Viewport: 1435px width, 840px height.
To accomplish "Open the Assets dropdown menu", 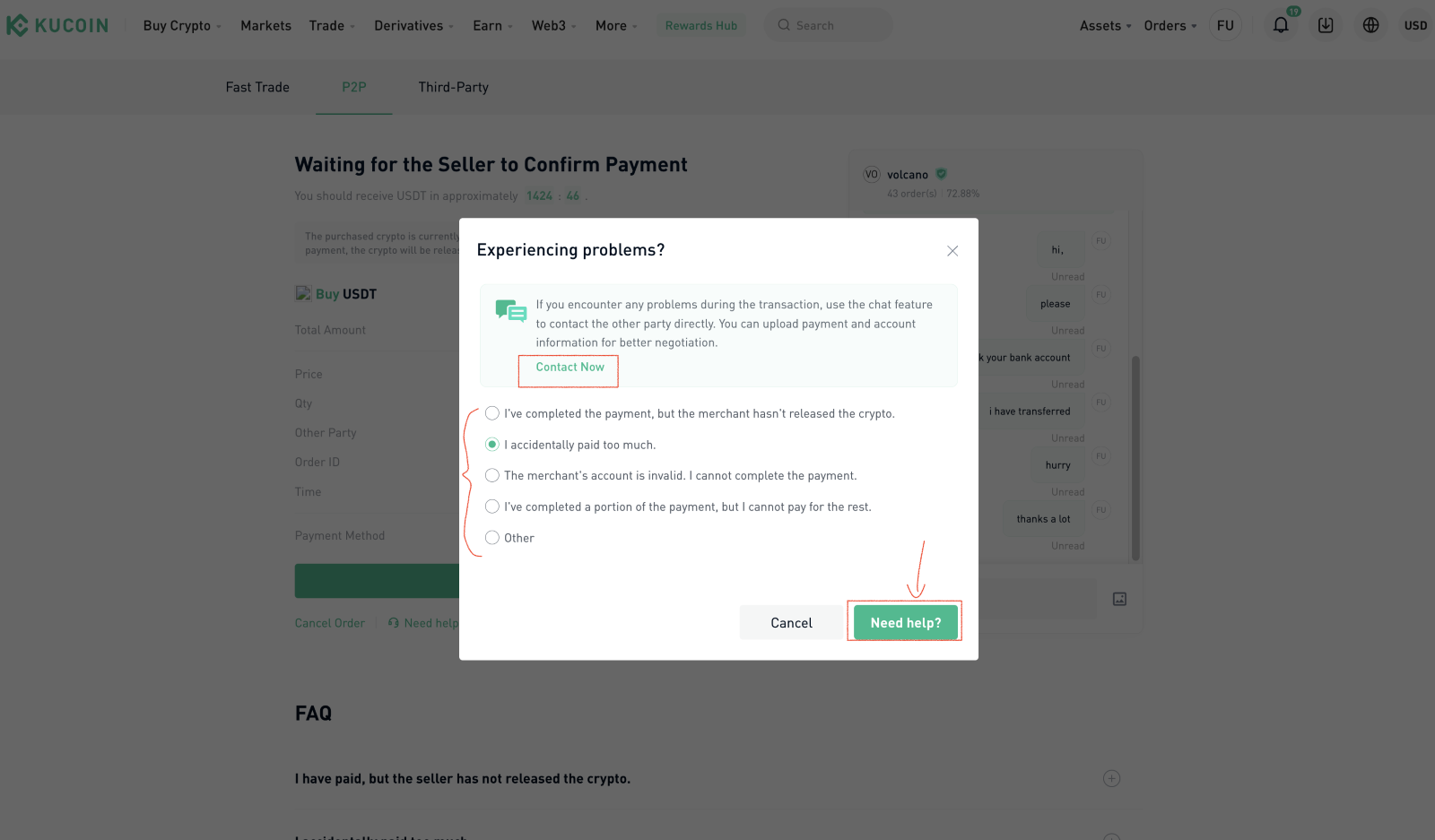I will pyautogui.click(x=1106, y=25).
